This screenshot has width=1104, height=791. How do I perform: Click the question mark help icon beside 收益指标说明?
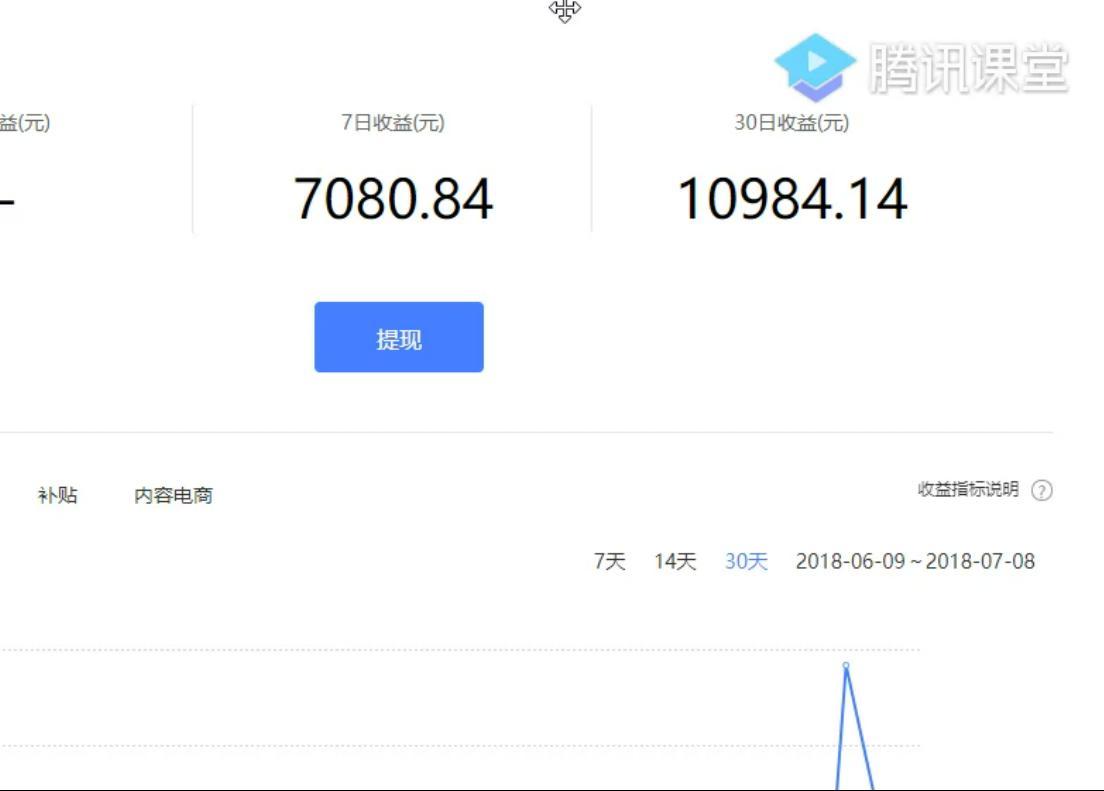(x=1042, y=490)
